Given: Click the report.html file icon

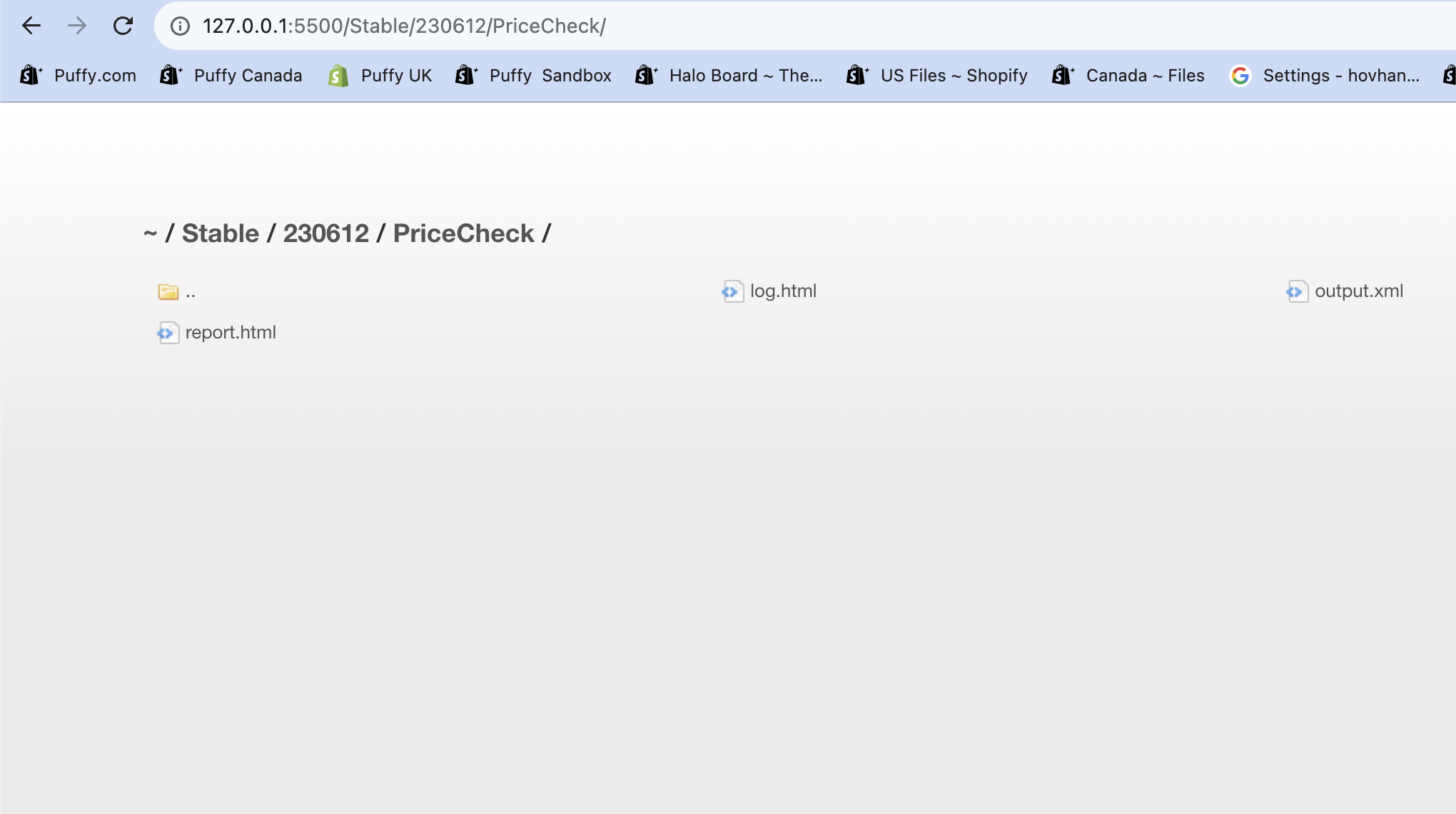Looking at the screenshot, I should 168,333.
